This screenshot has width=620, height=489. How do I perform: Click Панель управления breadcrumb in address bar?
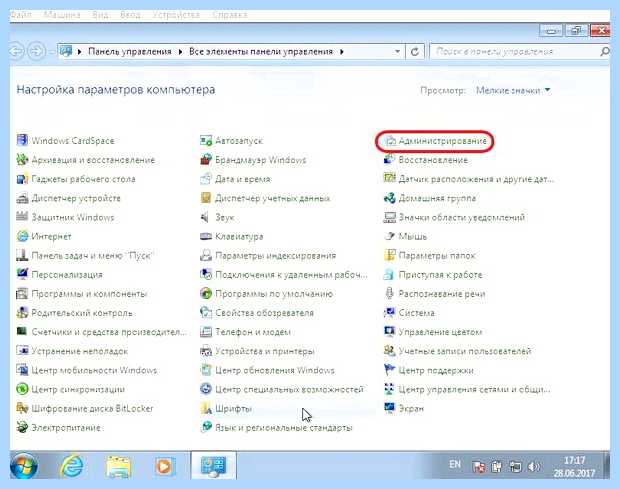[x=130, y=52]
